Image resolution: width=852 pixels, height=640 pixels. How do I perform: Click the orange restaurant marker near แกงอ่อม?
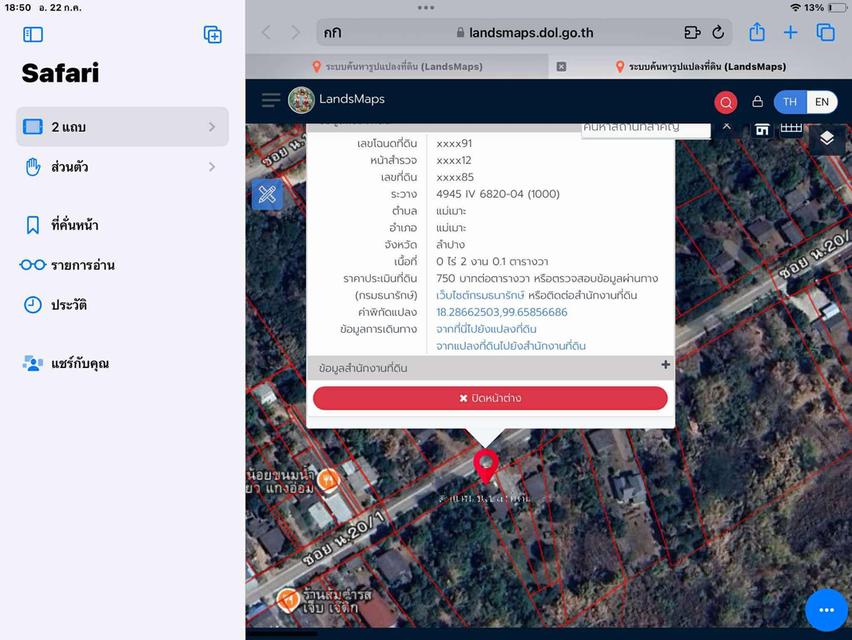pyautogui.click(x=328, y=480)
